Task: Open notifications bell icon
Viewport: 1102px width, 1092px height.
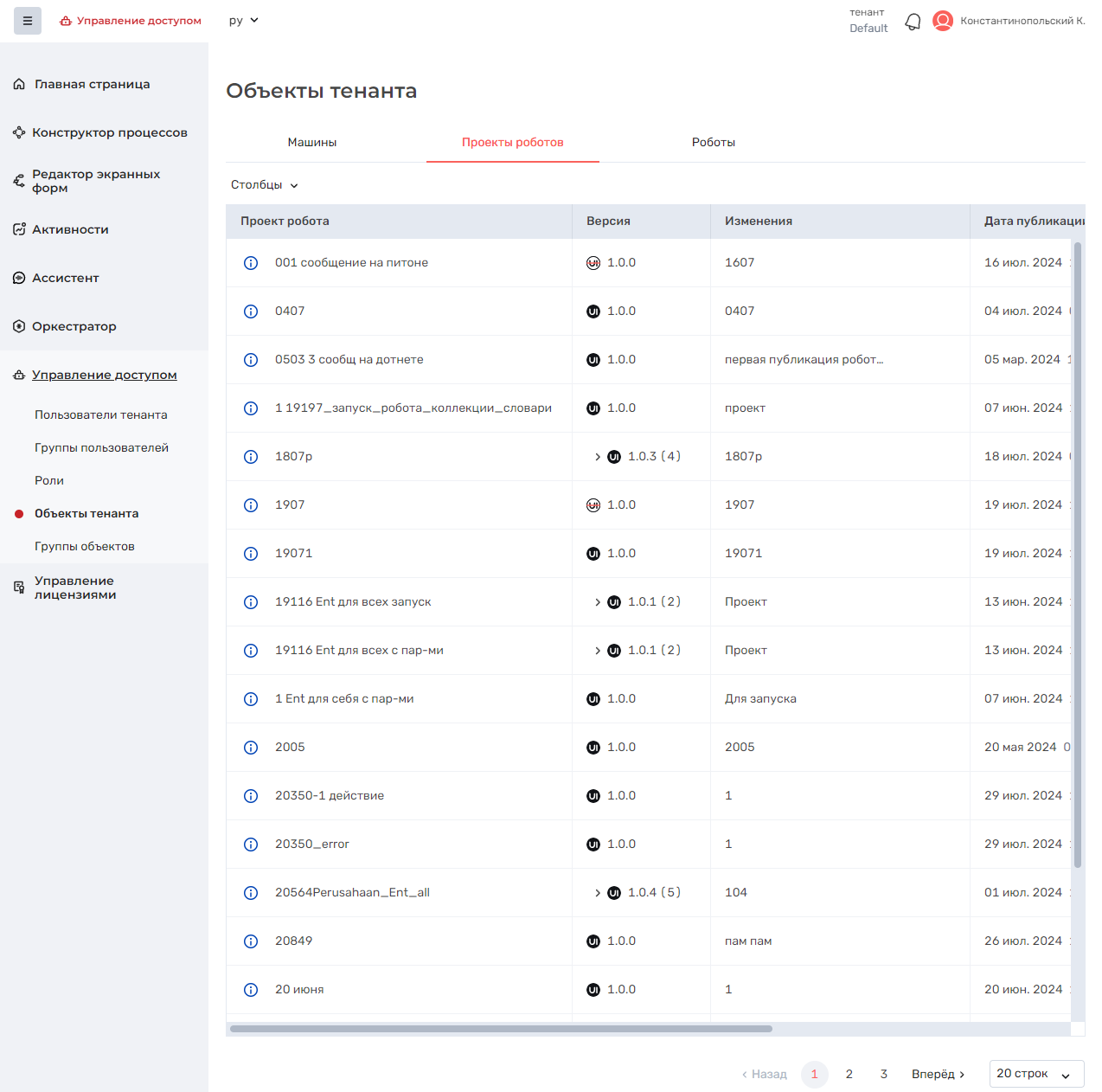Action: point(913,22)
